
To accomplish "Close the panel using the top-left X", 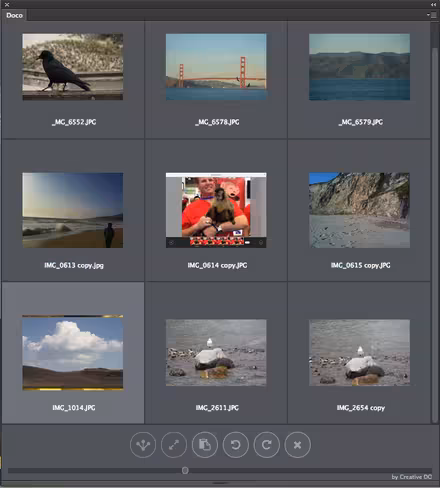I will (x=7, y=4).
